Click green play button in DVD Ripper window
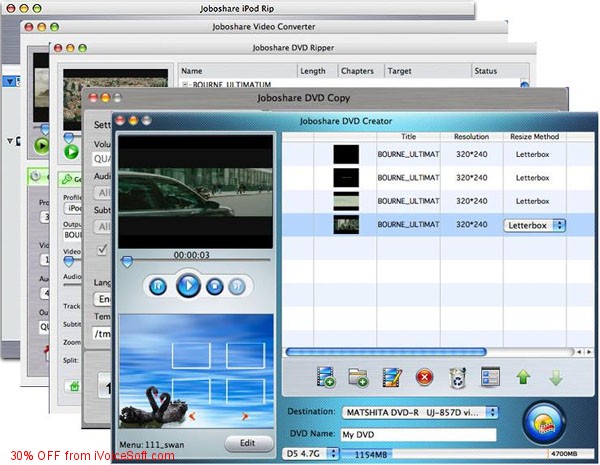600x465 pixels. click(72, 152)
